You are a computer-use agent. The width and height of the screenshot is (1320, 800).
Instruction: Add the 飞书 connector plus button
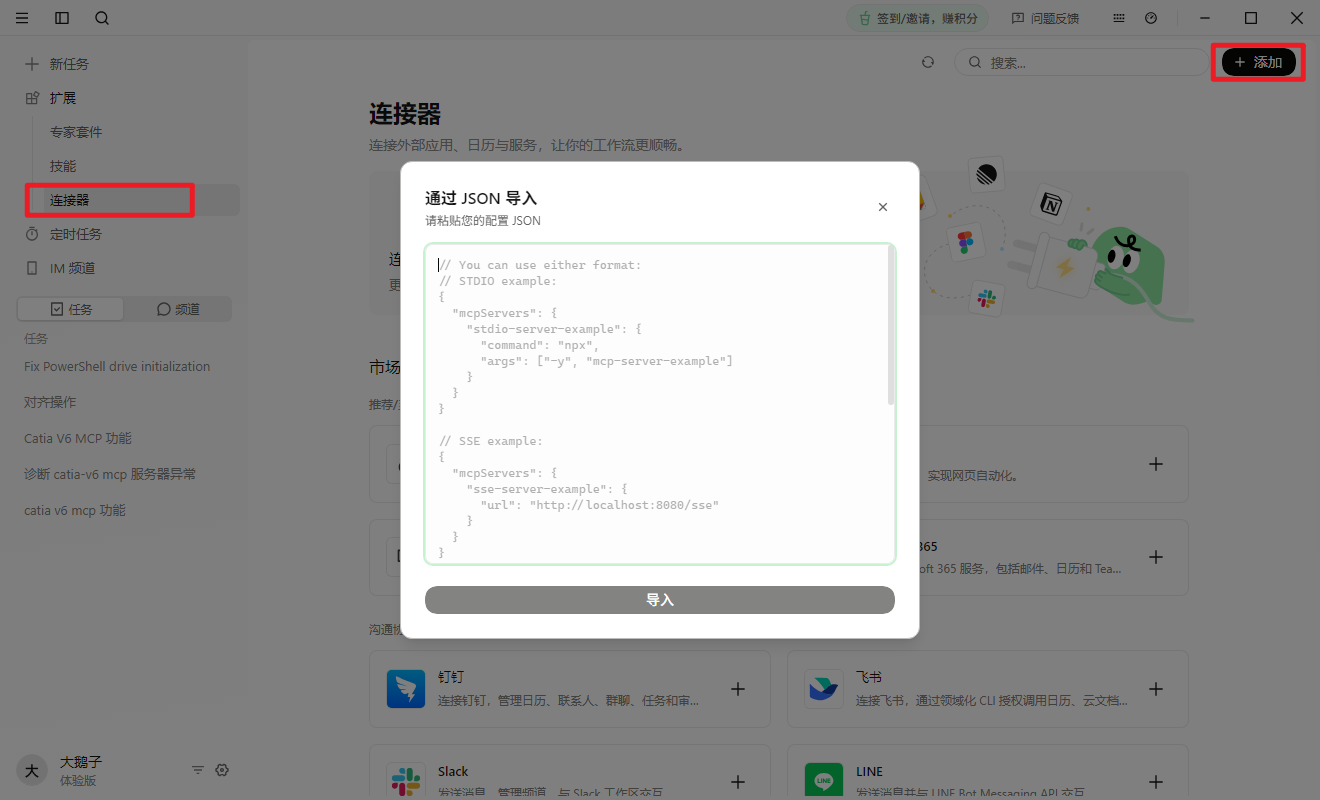pyautogui.click(x=1156, y=689)
